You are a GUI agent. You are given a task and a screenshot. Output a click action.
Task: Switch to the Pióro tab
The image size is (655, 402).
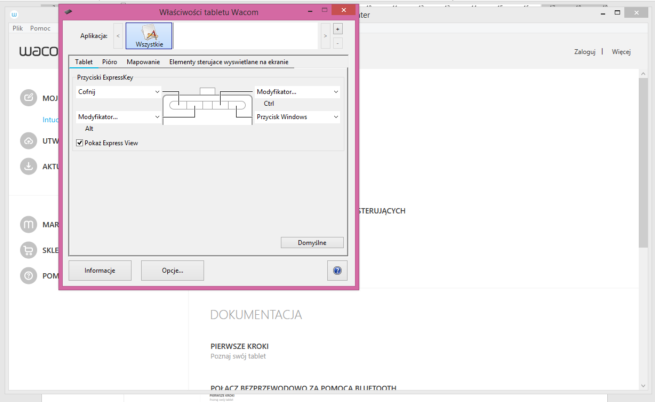tap(109, 62)
